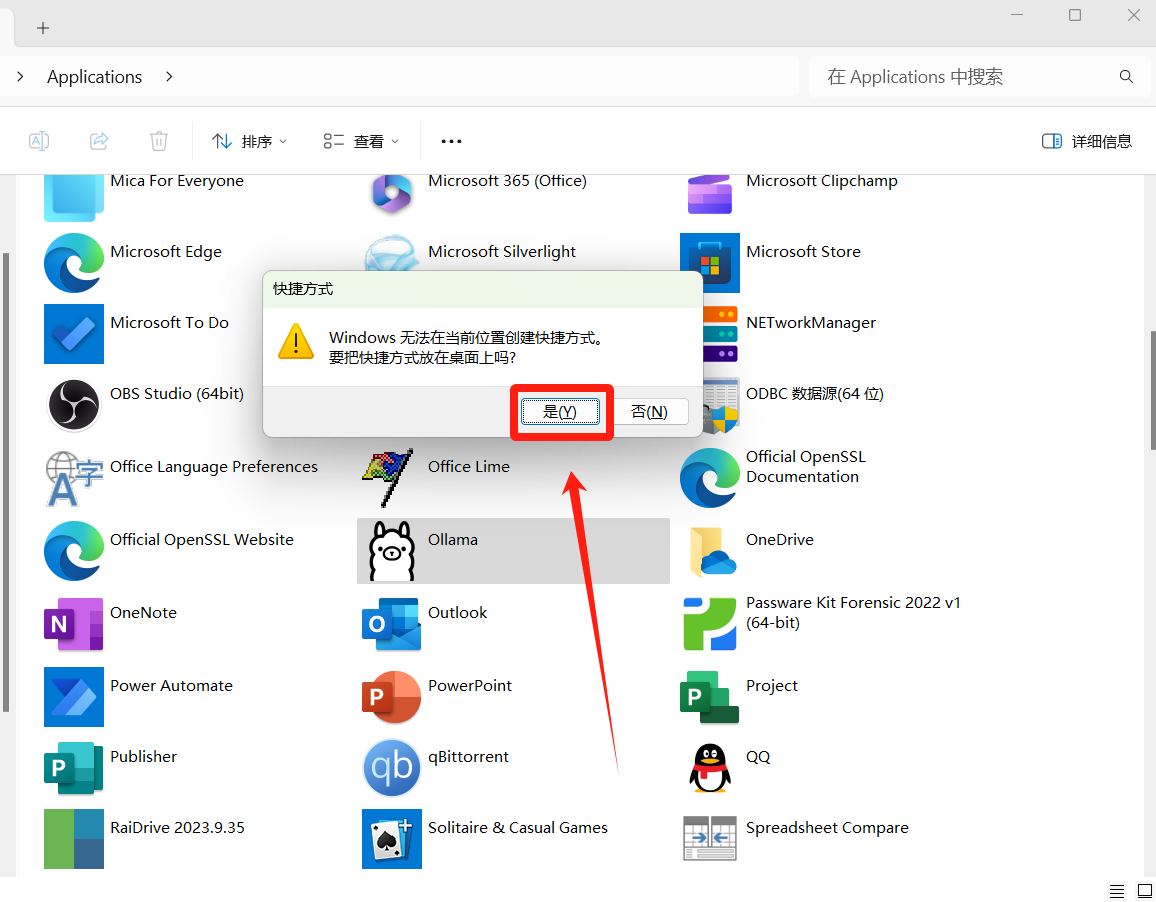Viewport: 1156px width, 902px height.
Task: Toggle the 详细信息 details pane
Action: 1087,142
